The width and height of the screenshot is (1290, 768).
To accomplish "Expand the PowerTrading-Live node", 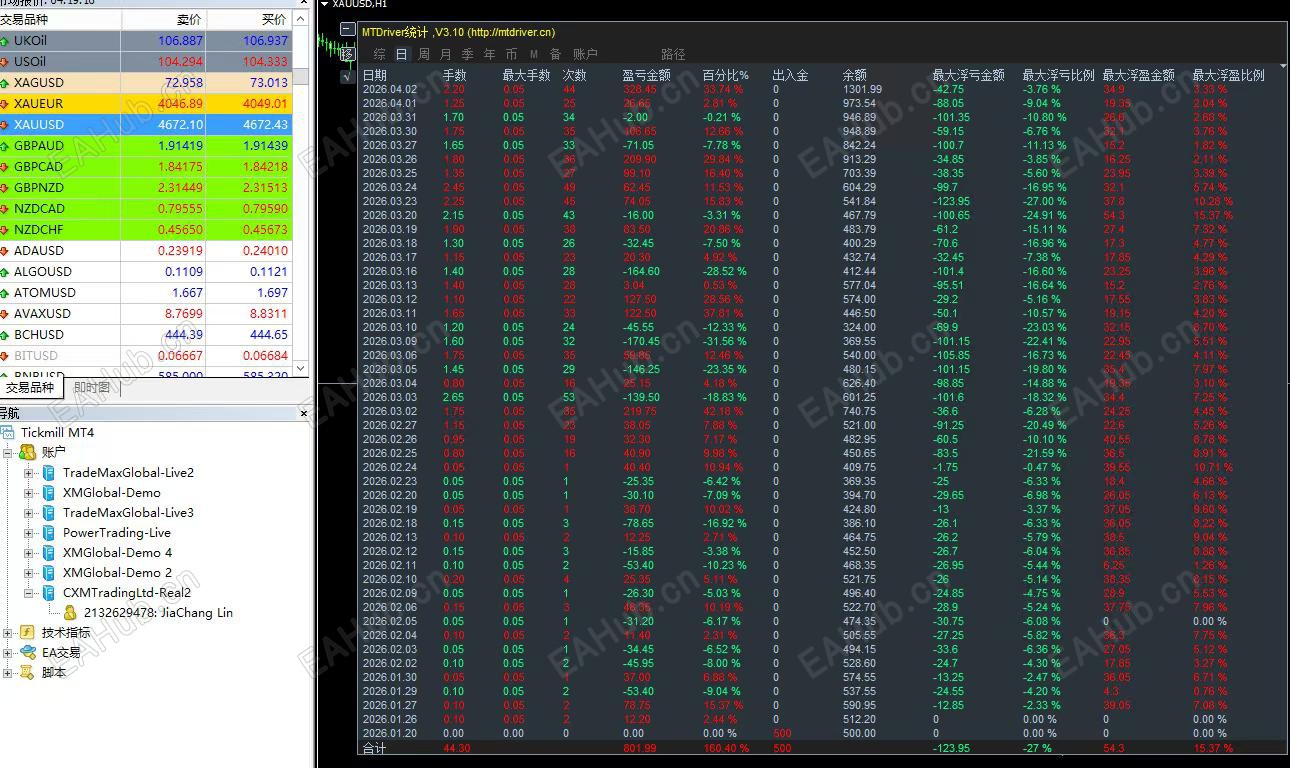I will (x=29, y=532).
